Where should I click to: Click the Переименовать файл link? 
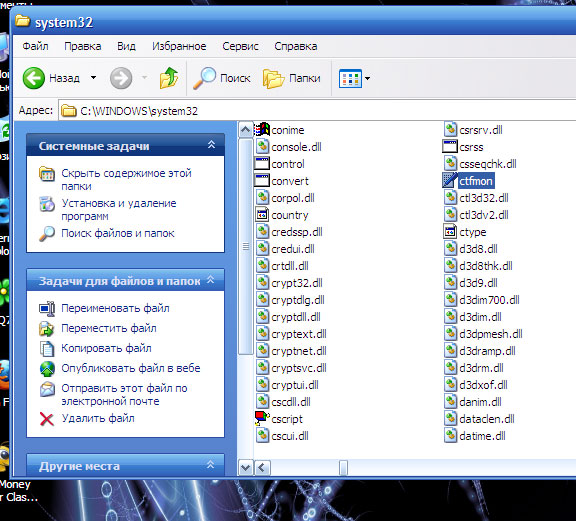[x=115, y=308]
